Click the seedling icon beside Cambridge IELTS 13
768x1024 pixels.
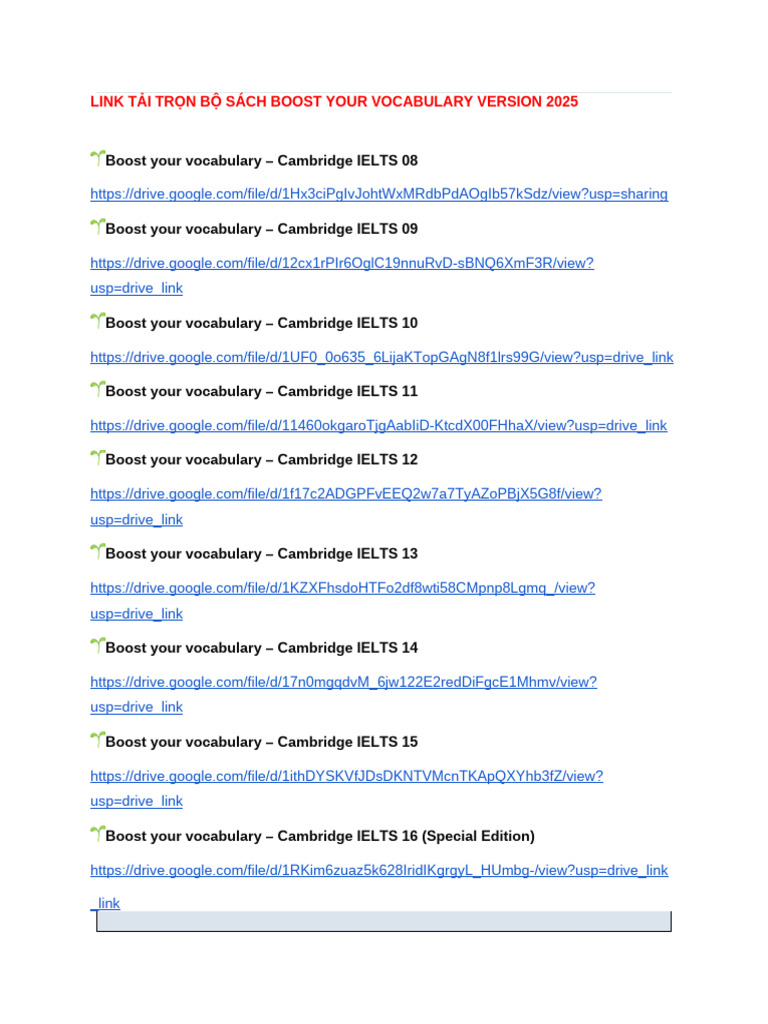[x=97, y=552]
